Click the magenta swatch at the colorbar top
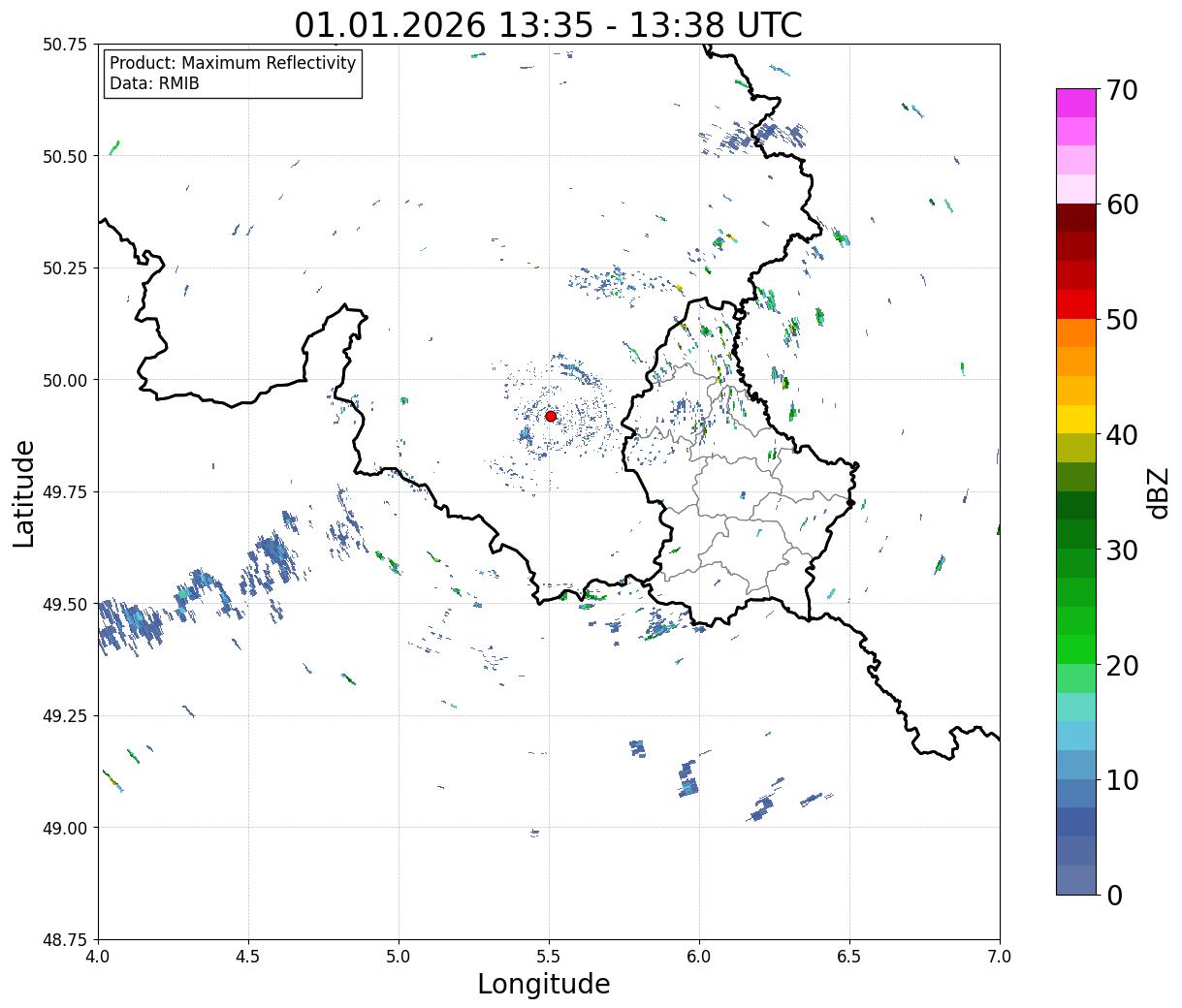The height and width of the screenshot is (1008, 1182). (x=1076, y=103)
